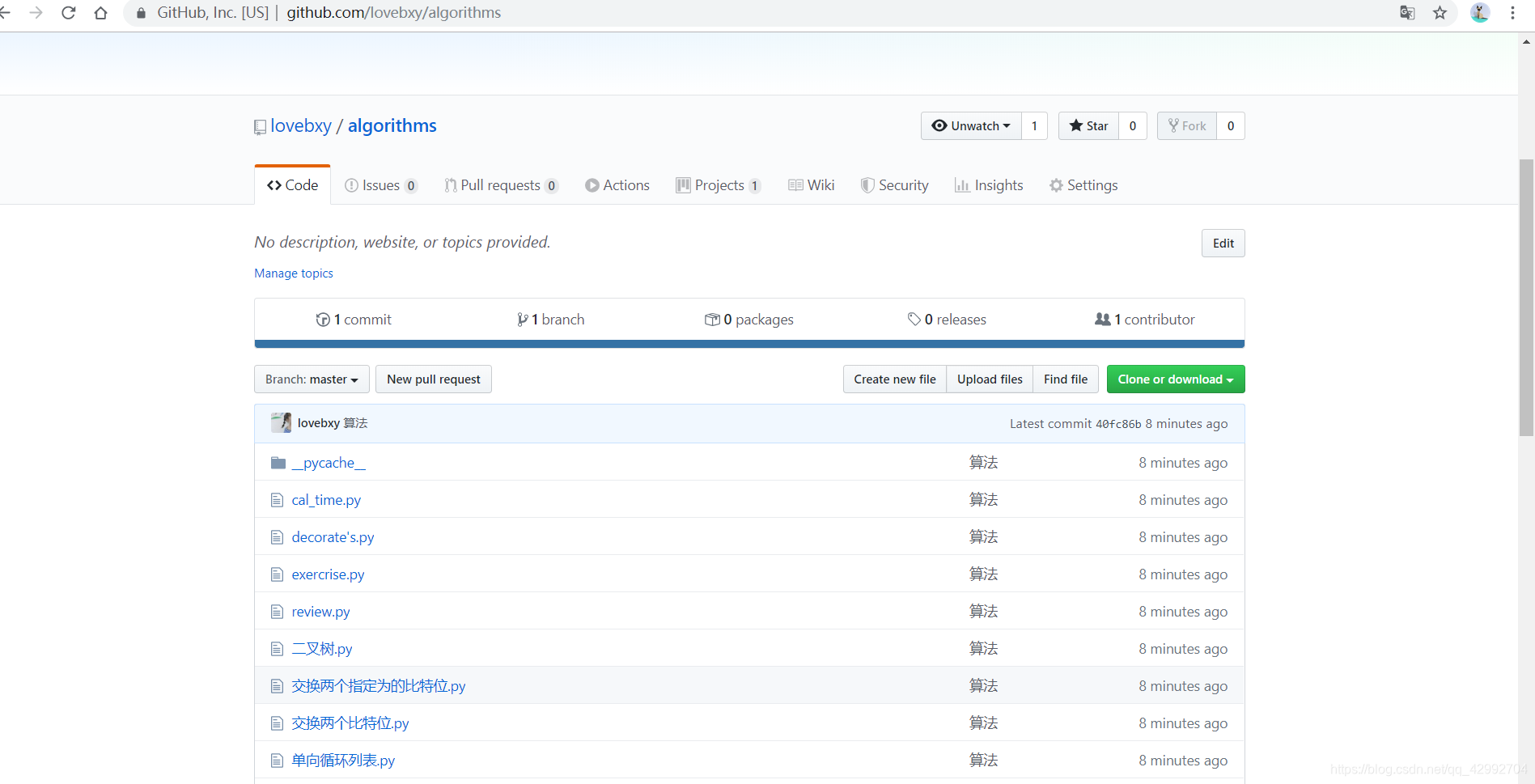
Task: Click the Manage topics link
Action: (x=294, y=273)
